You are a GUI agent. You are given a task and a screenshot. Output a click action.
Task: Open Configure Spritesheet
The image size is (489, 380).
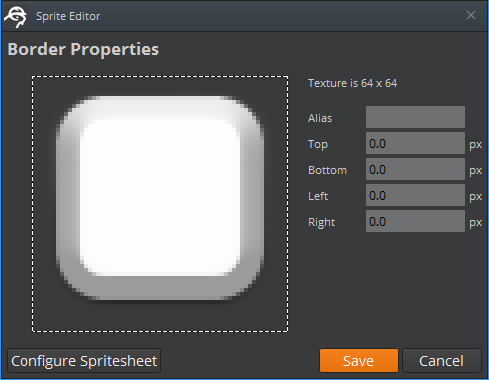pyautogui.click(x=84, y=361)
